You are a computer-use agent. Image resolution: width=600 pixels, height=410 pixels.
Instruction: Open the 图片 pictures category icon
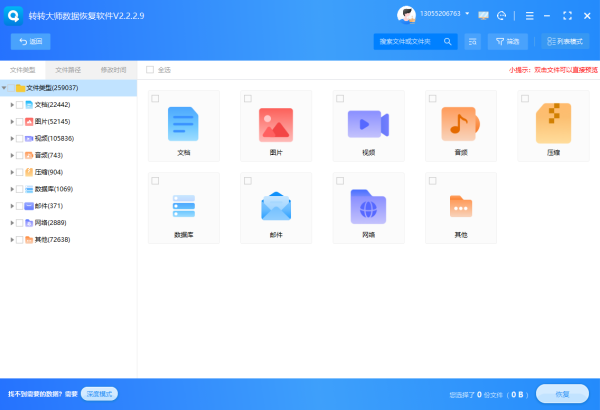275,123
